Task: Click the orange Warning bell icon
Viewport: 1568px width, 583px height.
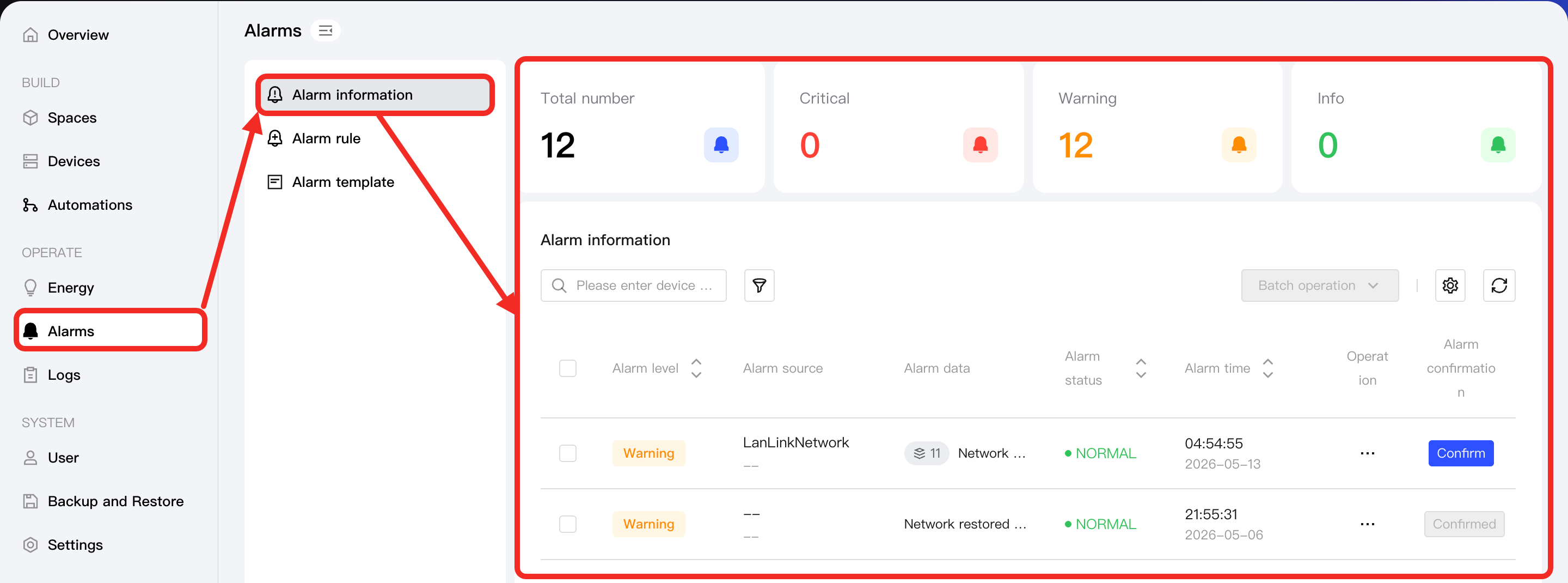Action: 1239,145
